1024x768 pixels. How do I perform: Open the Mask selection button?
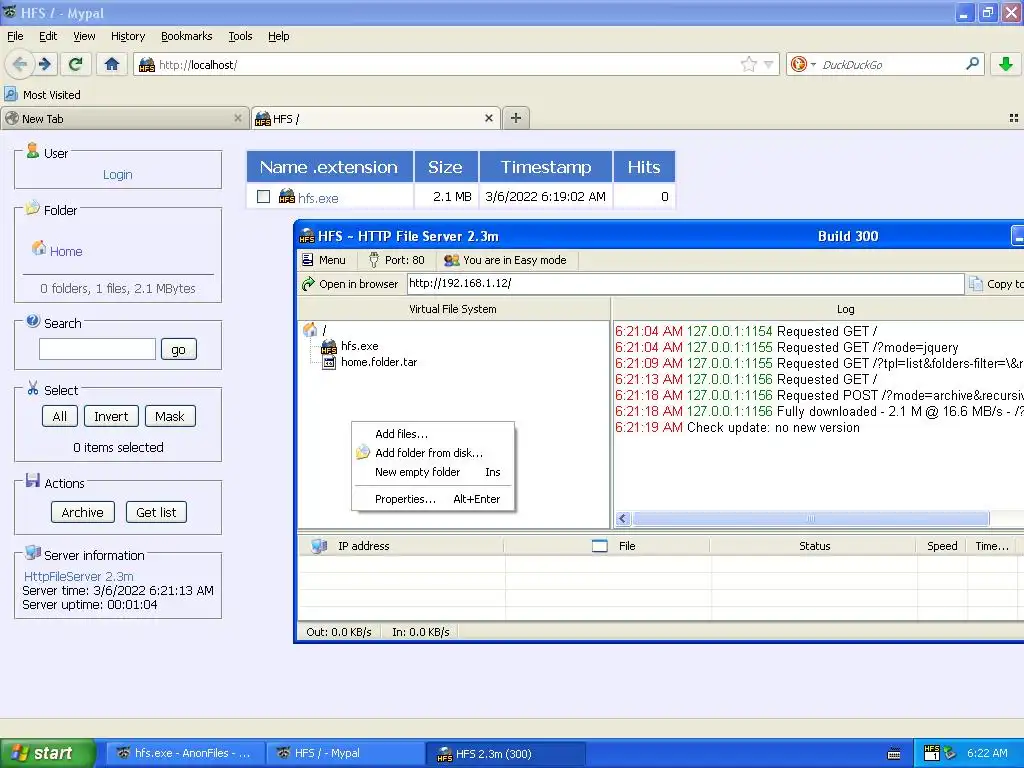pyautogui.click(x=170, y=417)
